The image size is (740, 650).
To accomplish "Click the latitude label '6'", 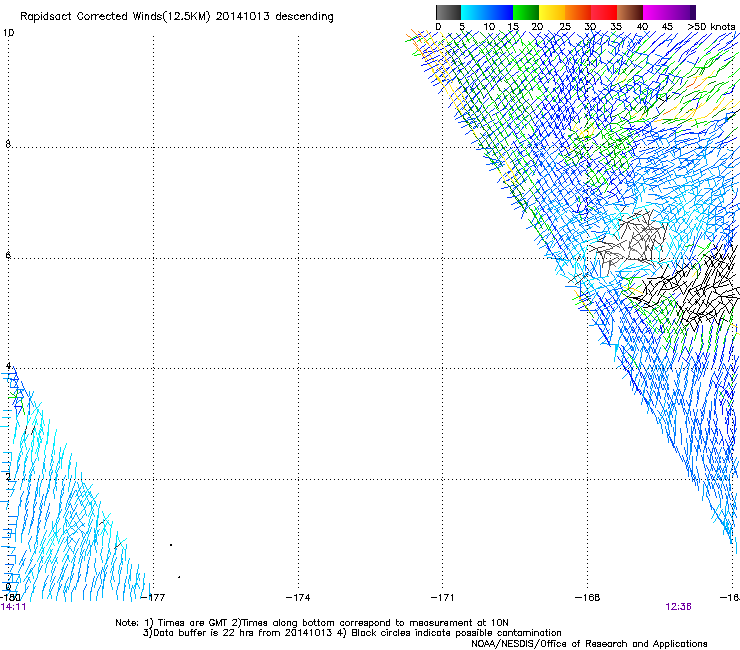I will tap(8, 255).
